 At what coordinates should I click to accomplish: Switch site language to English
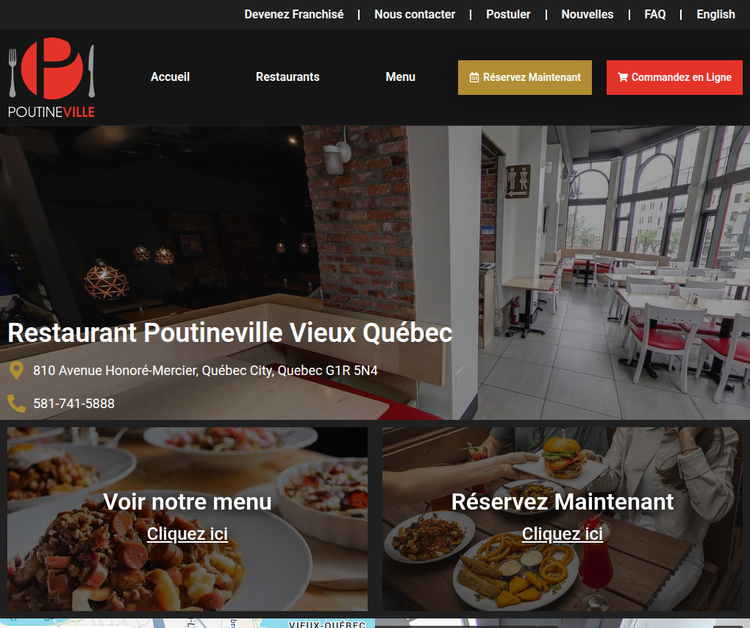coord(716,14)
